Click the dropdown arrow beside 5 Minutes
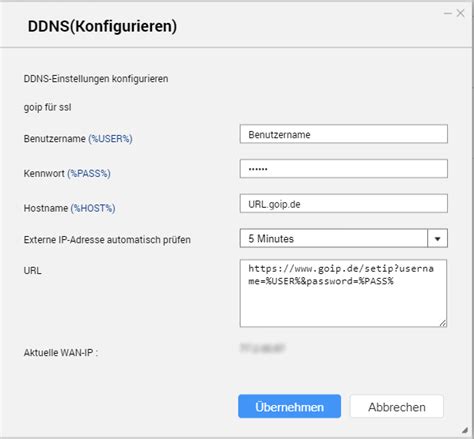This screenshot has height=439, width=474. coord(437,238)
